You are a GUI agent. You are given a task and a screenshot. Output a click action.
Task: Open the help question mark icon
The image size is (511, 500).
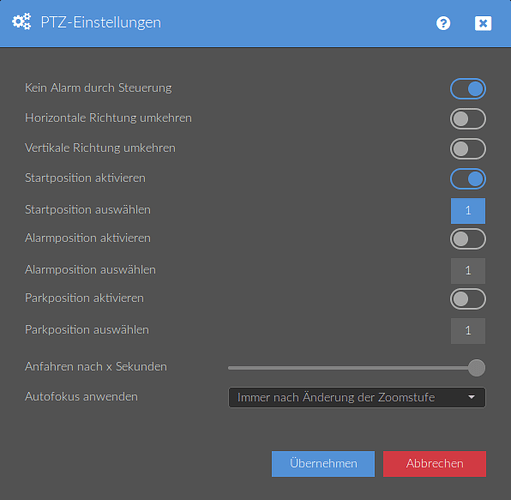point(443,23)
